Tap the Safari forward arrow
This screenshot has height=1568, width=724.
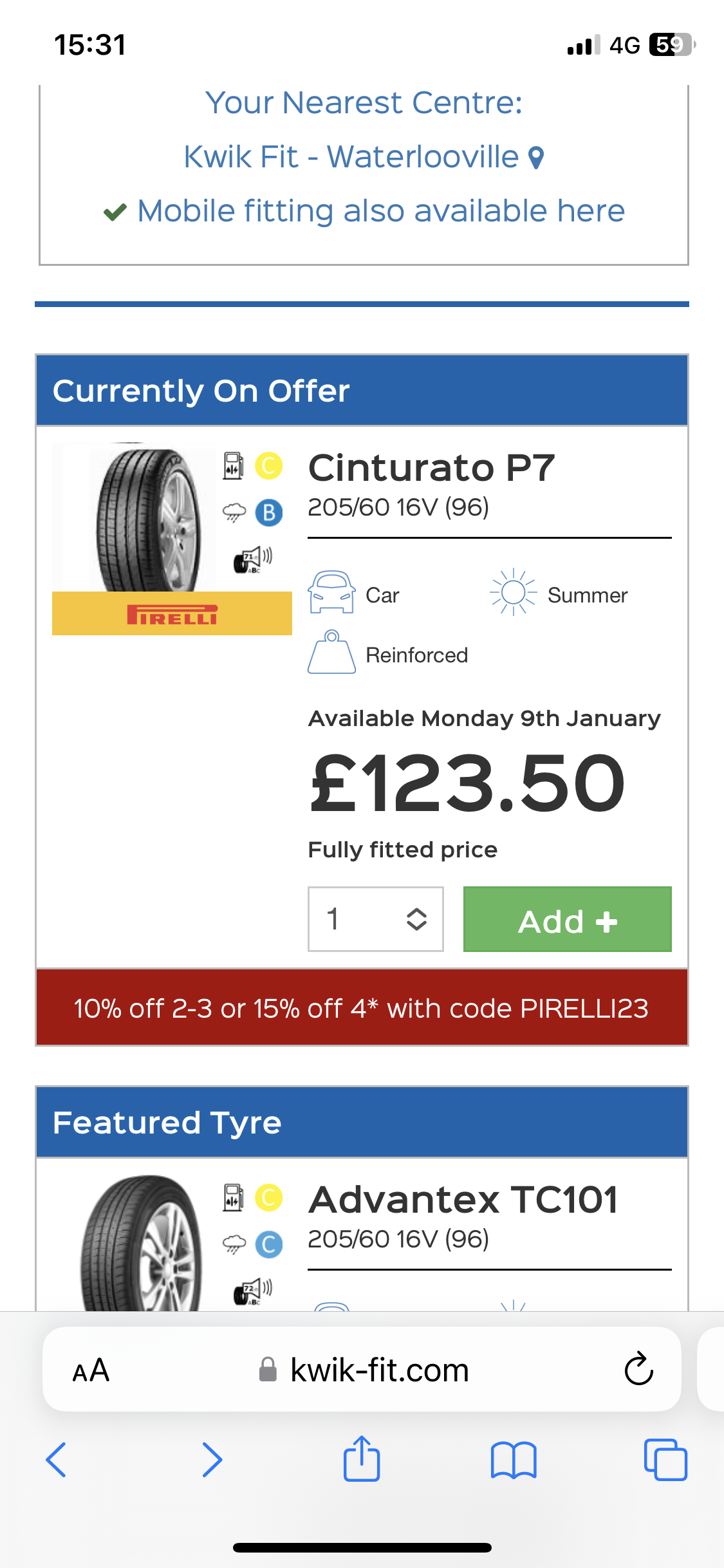click(x=212, y=1459)
